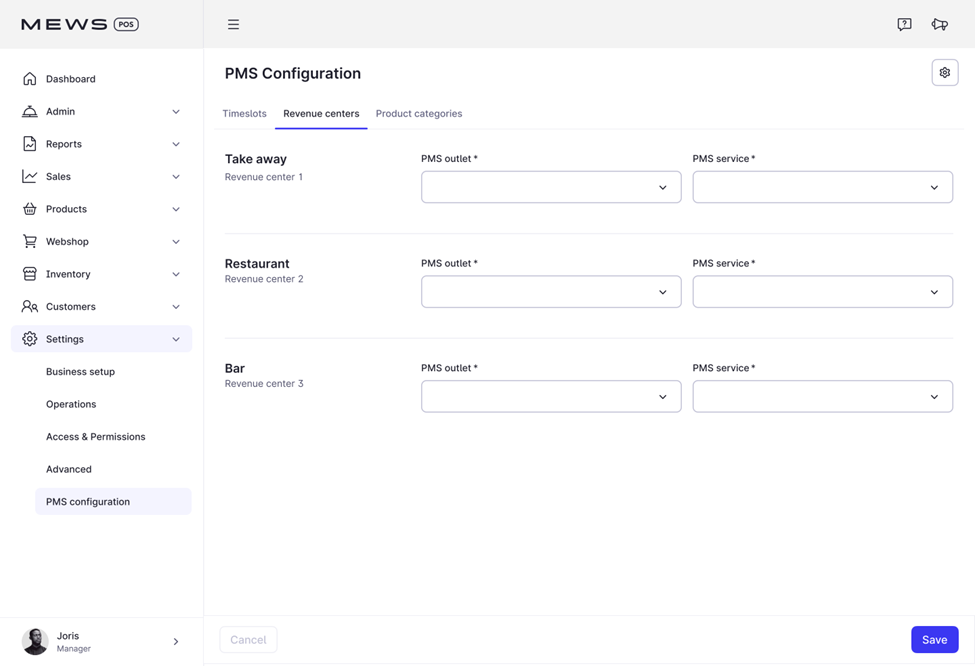Switch to the Timeslots tab
975x666 pixels.
244,114
